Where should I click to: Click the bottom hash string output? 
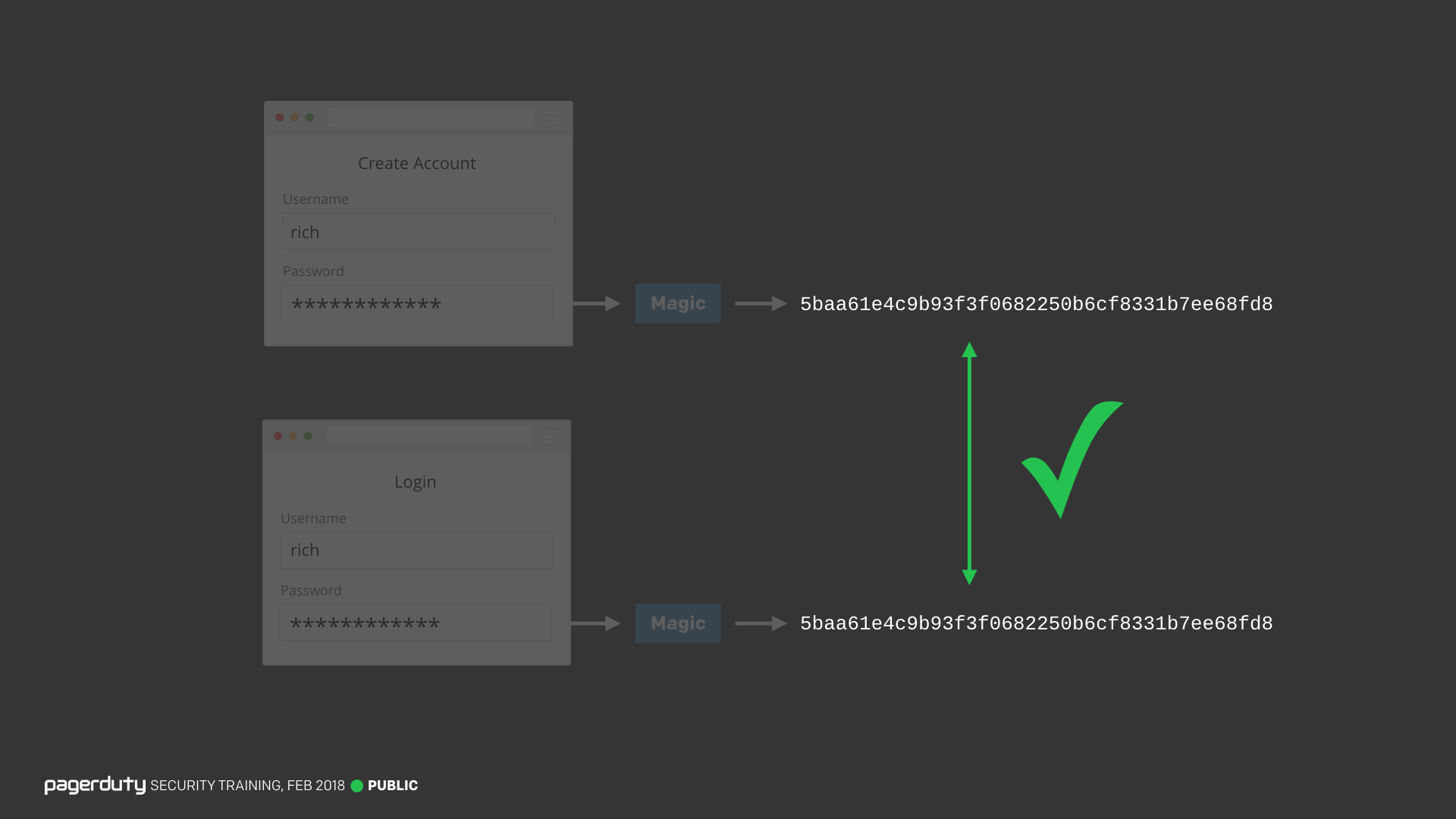(x=1037, y=623)
